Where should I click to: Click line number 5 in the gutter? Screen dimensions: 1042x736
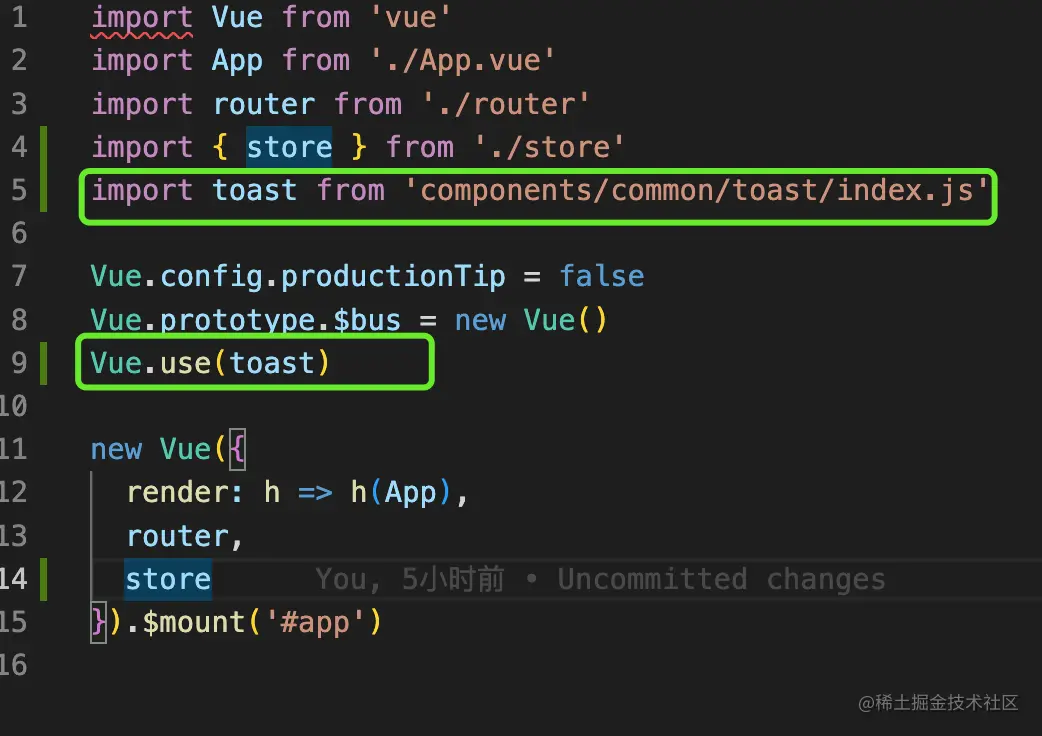[x=18, y=190]
